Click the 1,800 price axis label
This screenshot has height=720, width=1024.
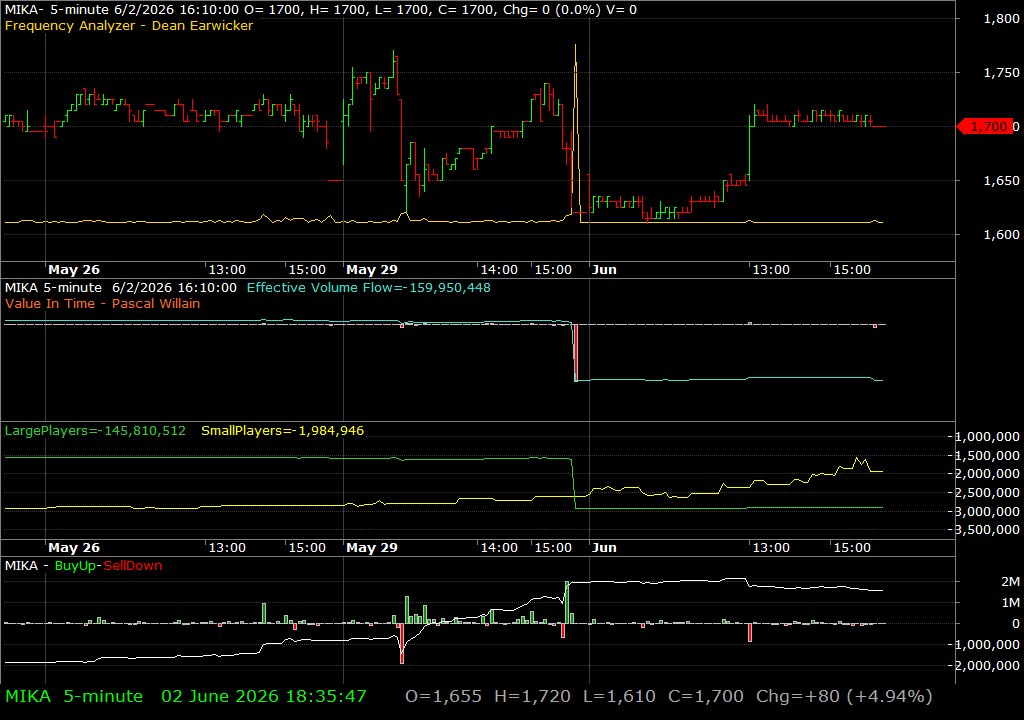point(1001,19)
